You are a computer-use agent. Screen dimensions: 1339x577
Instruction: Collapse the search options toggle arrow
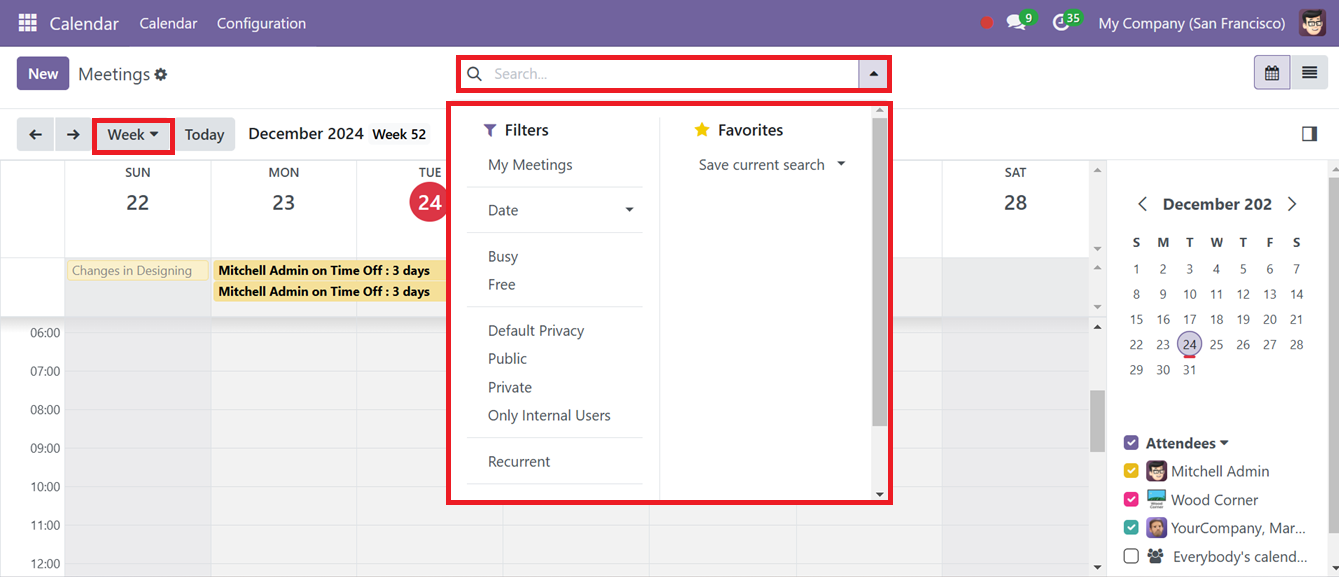874,74
